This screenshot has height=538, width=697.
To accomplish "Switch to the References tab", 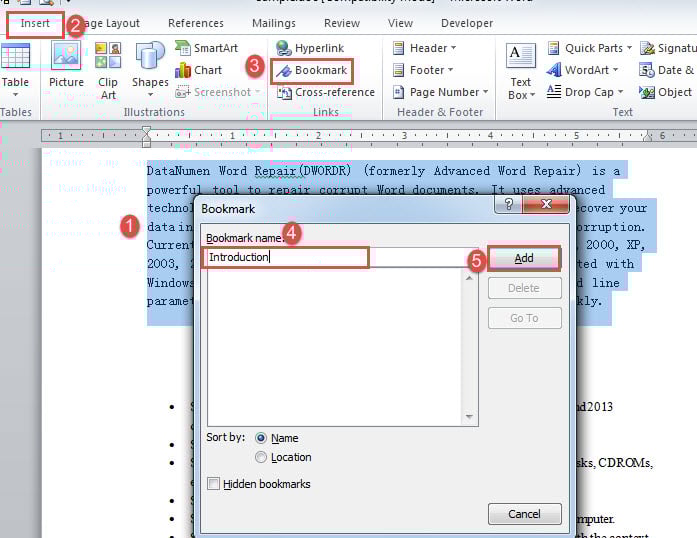I will pyautogui.click(x=196, y=24).
